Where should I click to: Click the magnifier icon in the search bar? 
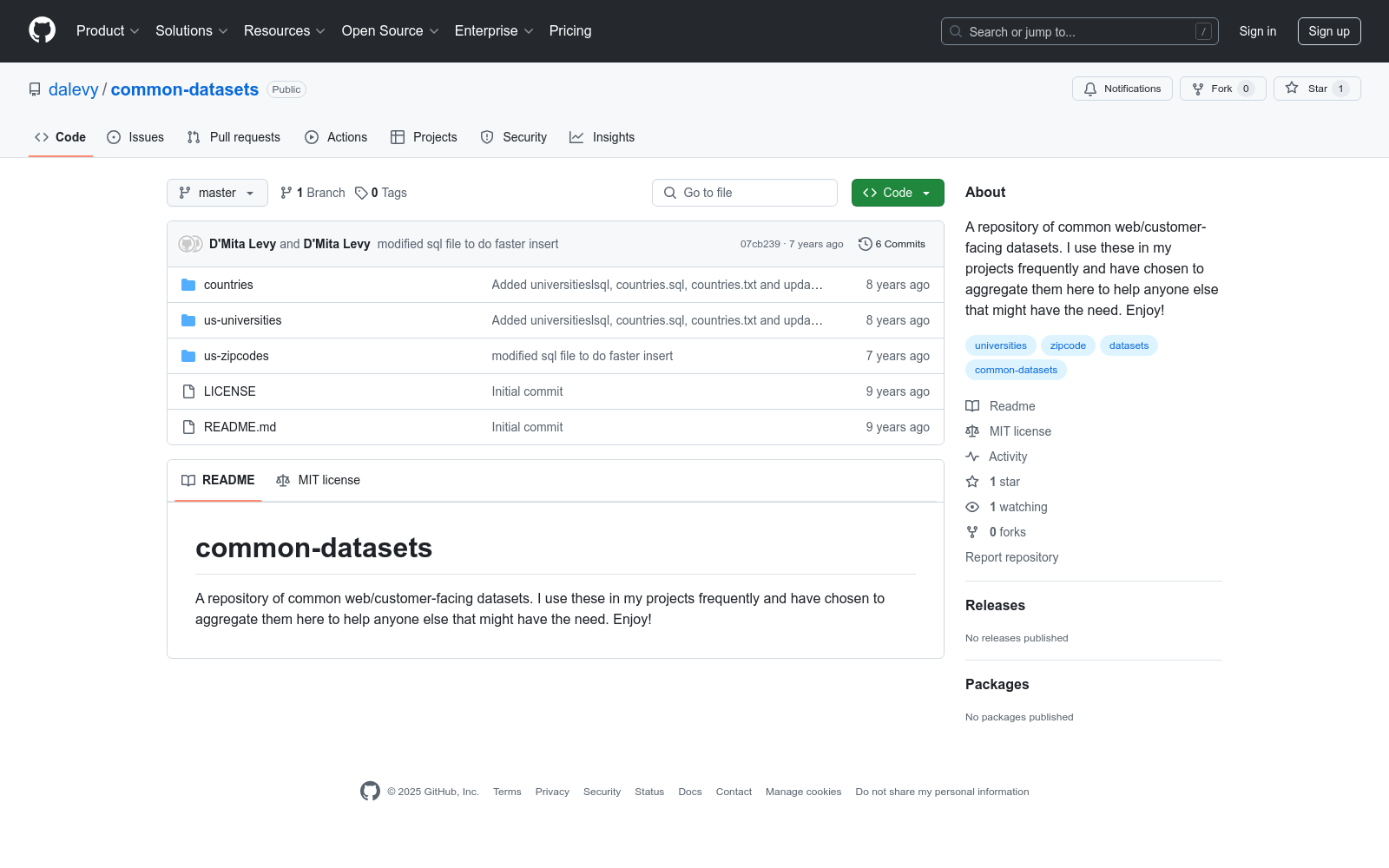(x=956, y=31)
